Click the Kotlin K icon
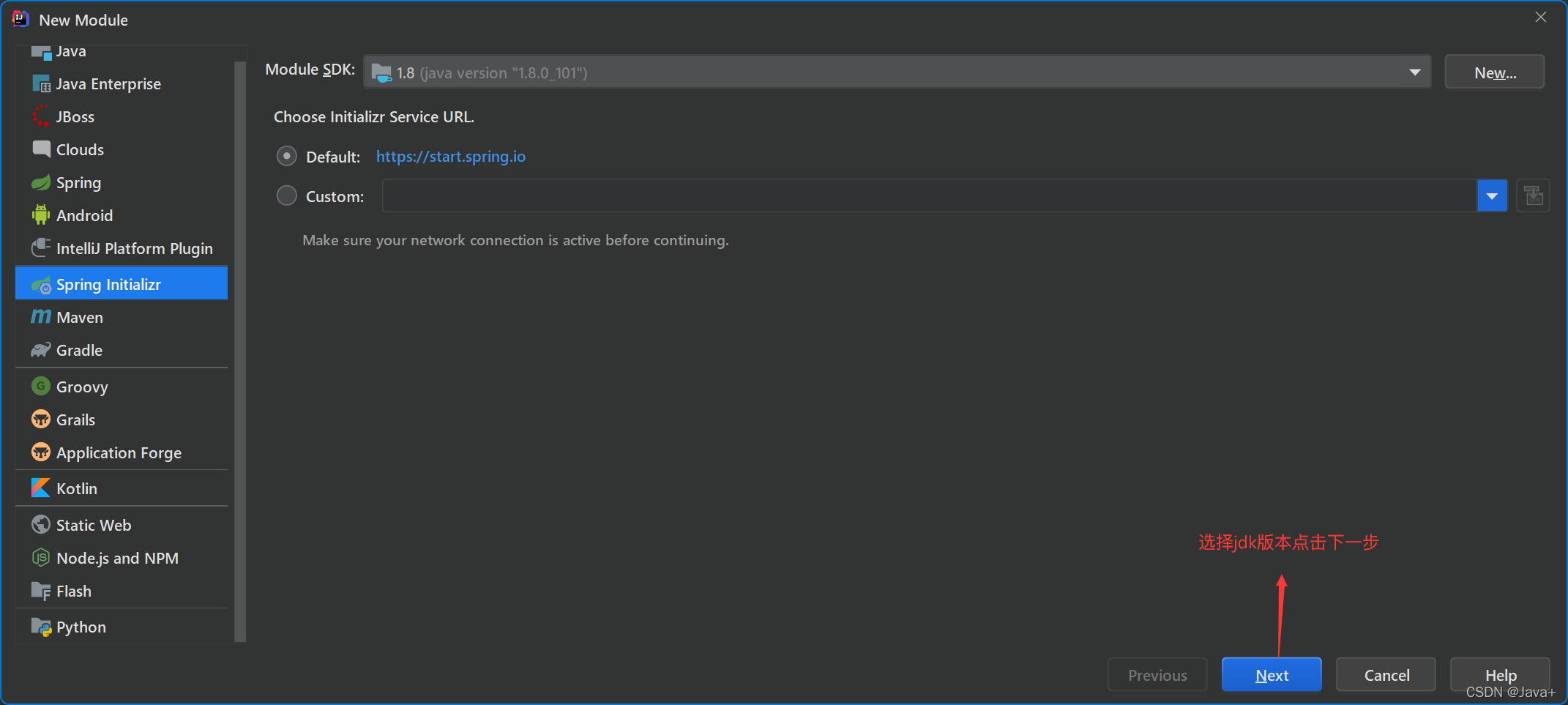Viewport: 1568px width, 705px height. pos(41,488)
